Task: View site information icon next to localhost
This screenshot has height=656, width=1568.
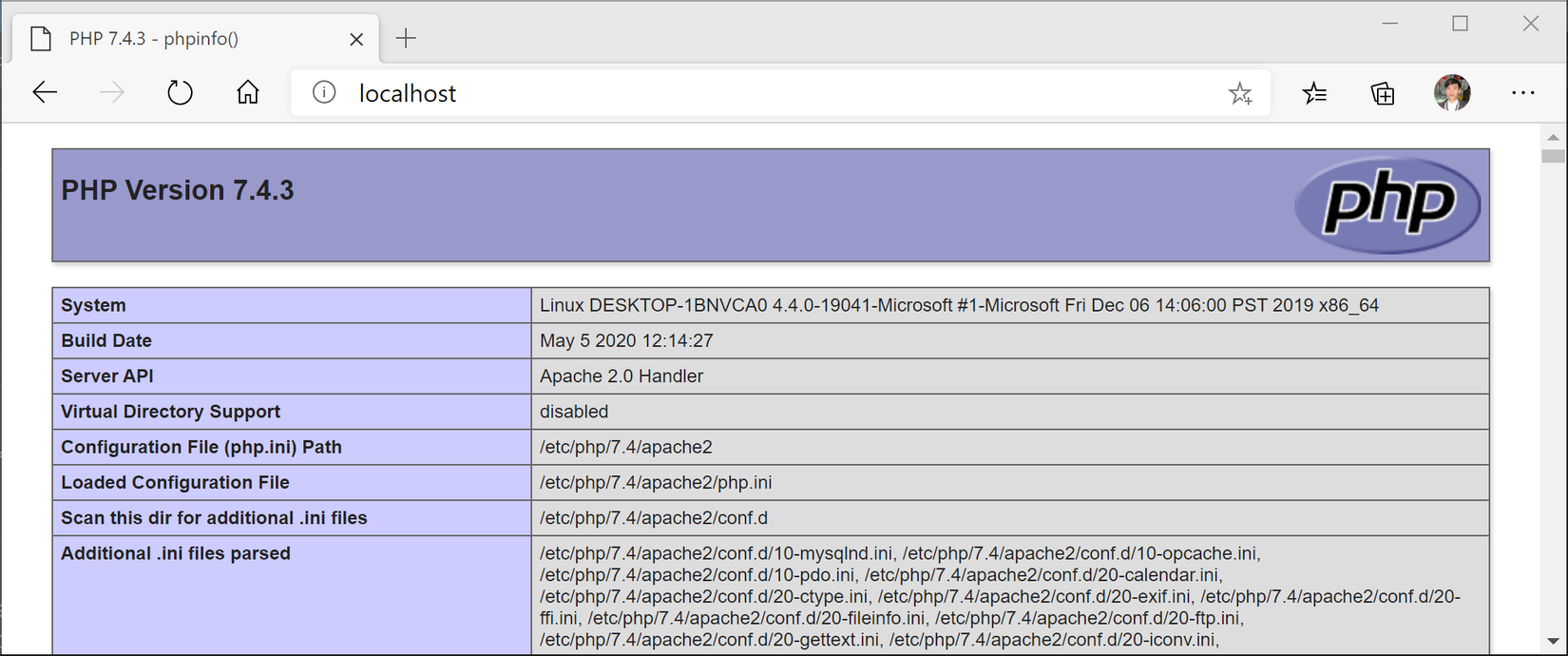Action: (324, 92)
